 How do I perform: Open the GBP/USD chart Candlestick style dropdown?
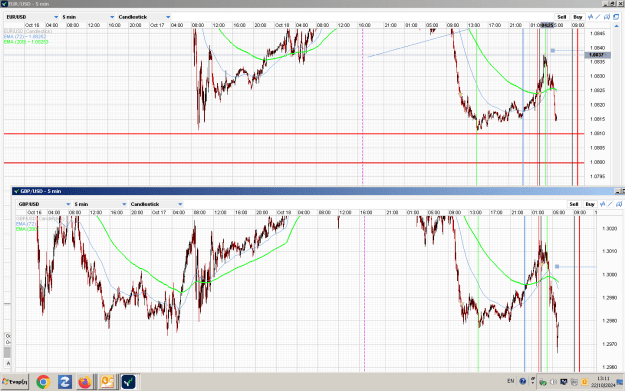pos(156,204)
